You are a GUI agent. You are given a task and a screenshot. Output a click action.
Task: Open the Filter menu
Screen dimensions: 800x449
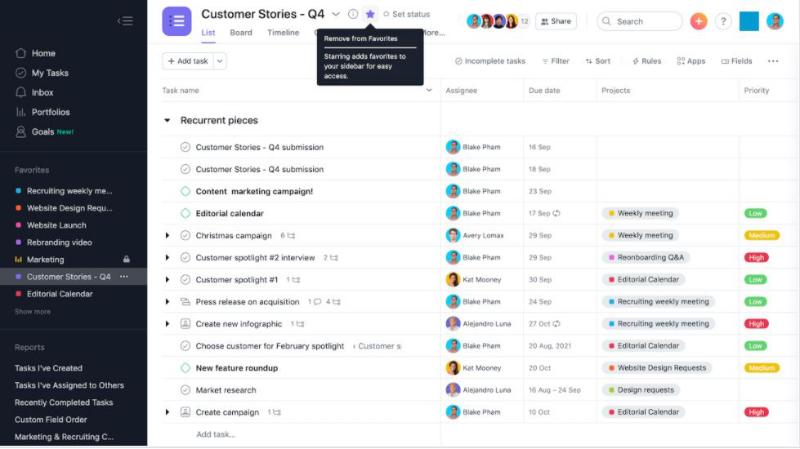point(555,61)
